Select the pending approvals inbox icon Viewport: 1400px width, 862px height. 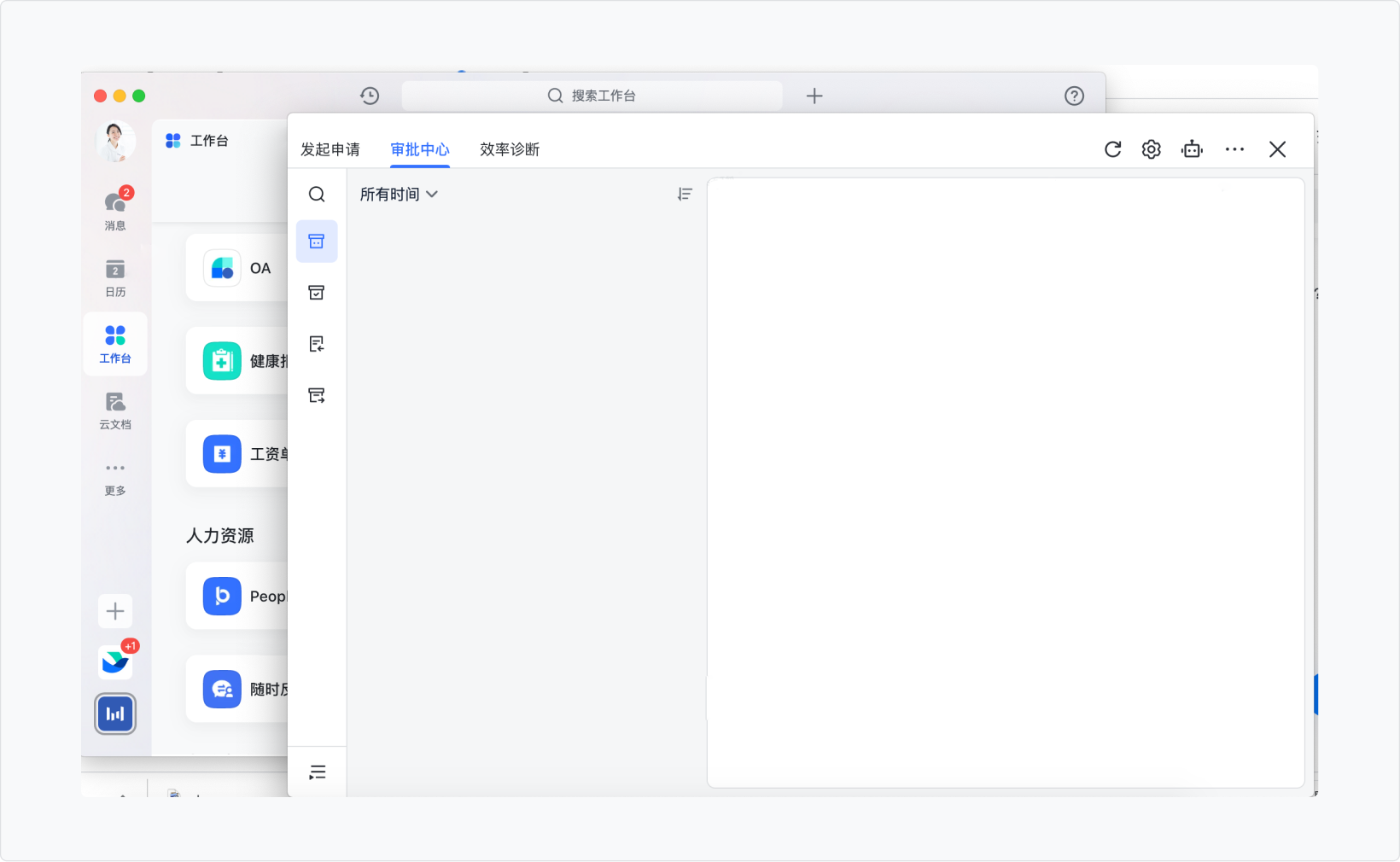(317, 242)
